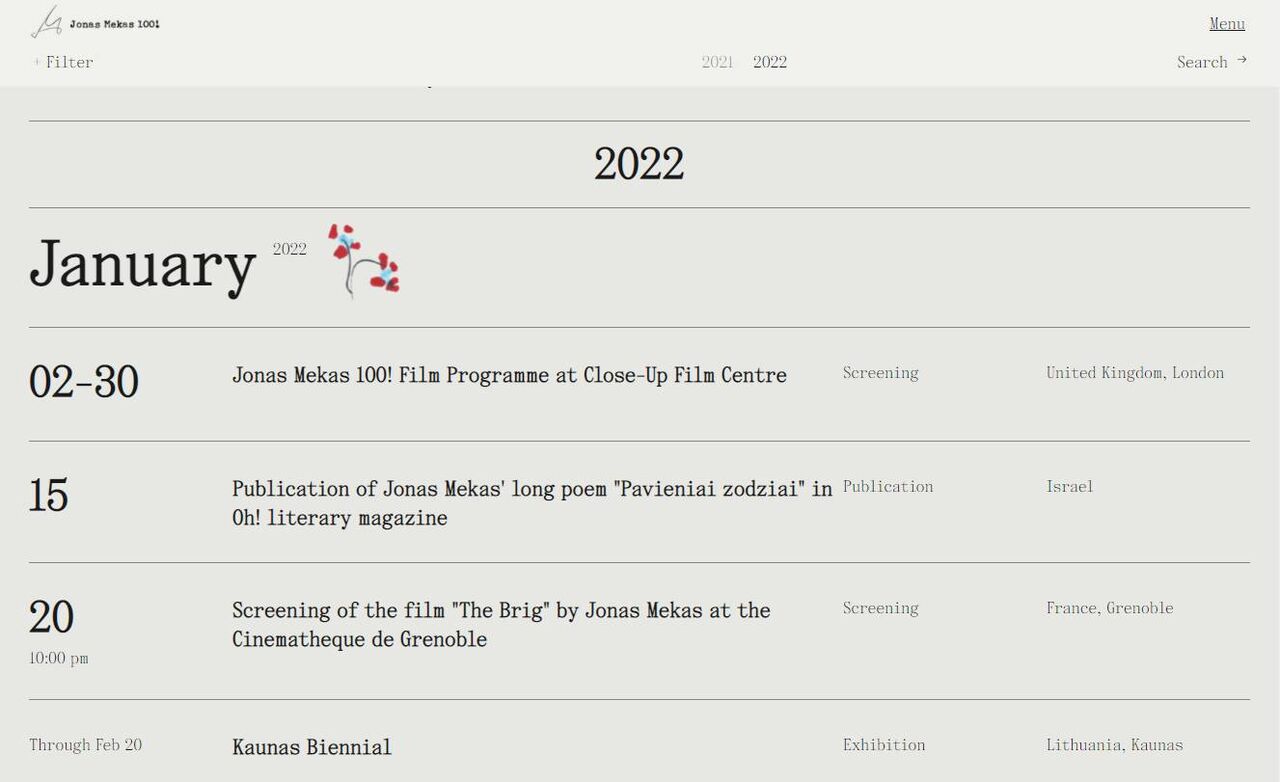The width and height of the screenshot is (1280, 782).
Task: Click the 02-30 date entry
Action: 84,382
